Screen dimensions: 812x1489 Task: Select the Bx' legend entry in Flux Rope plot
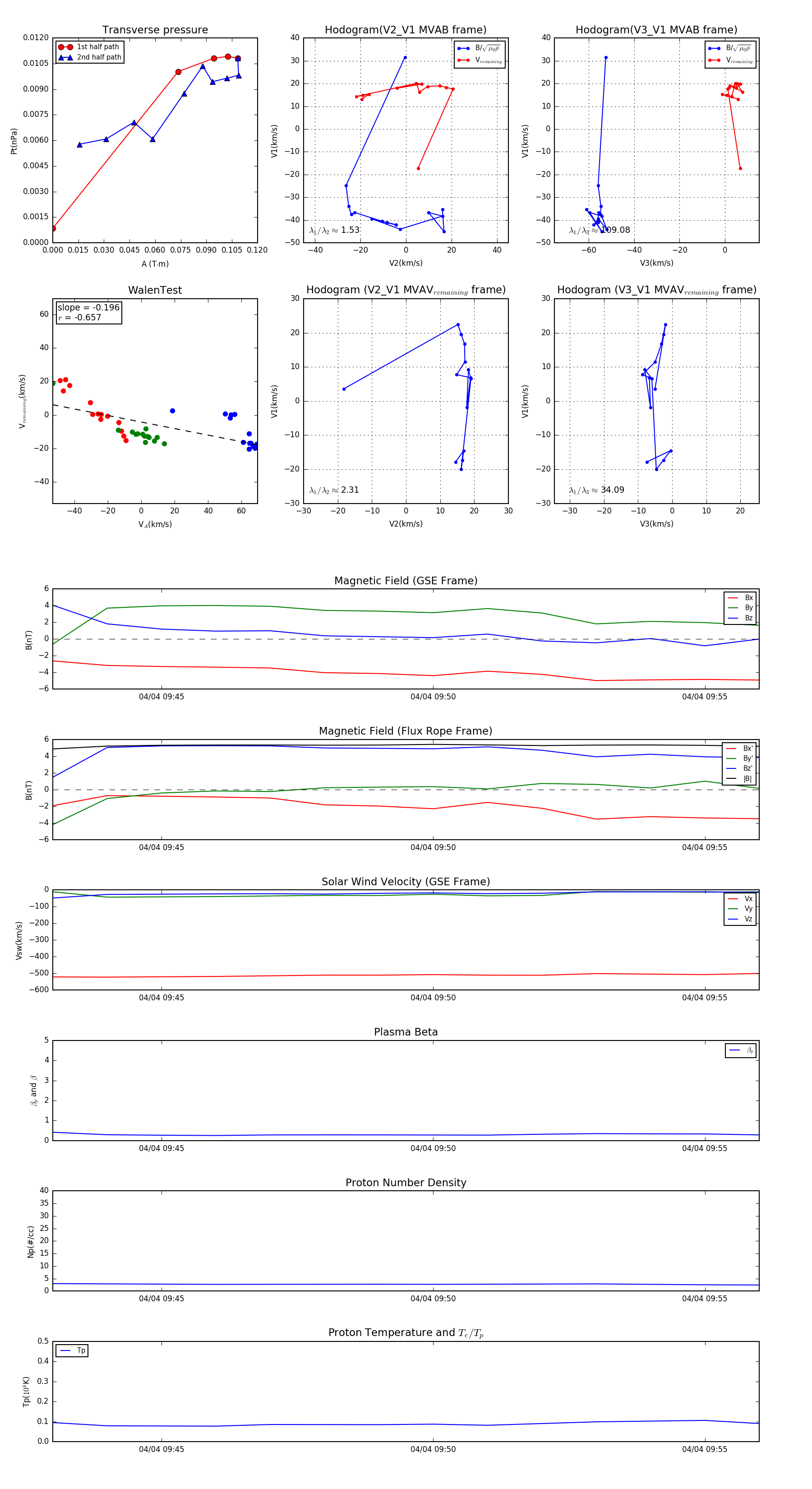[x=739, y=749]
